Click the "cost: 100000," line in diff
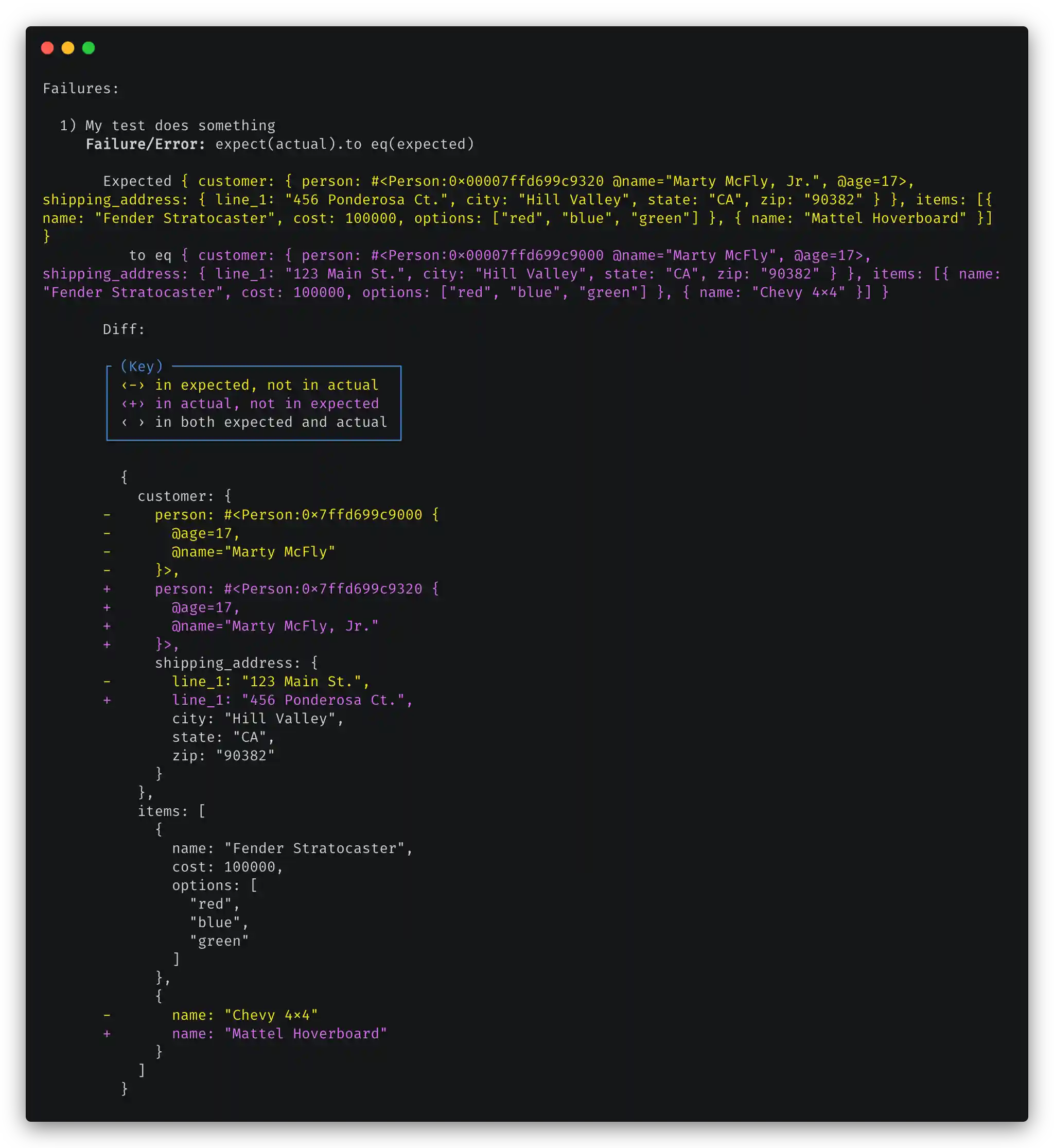 tap(227, 867)
